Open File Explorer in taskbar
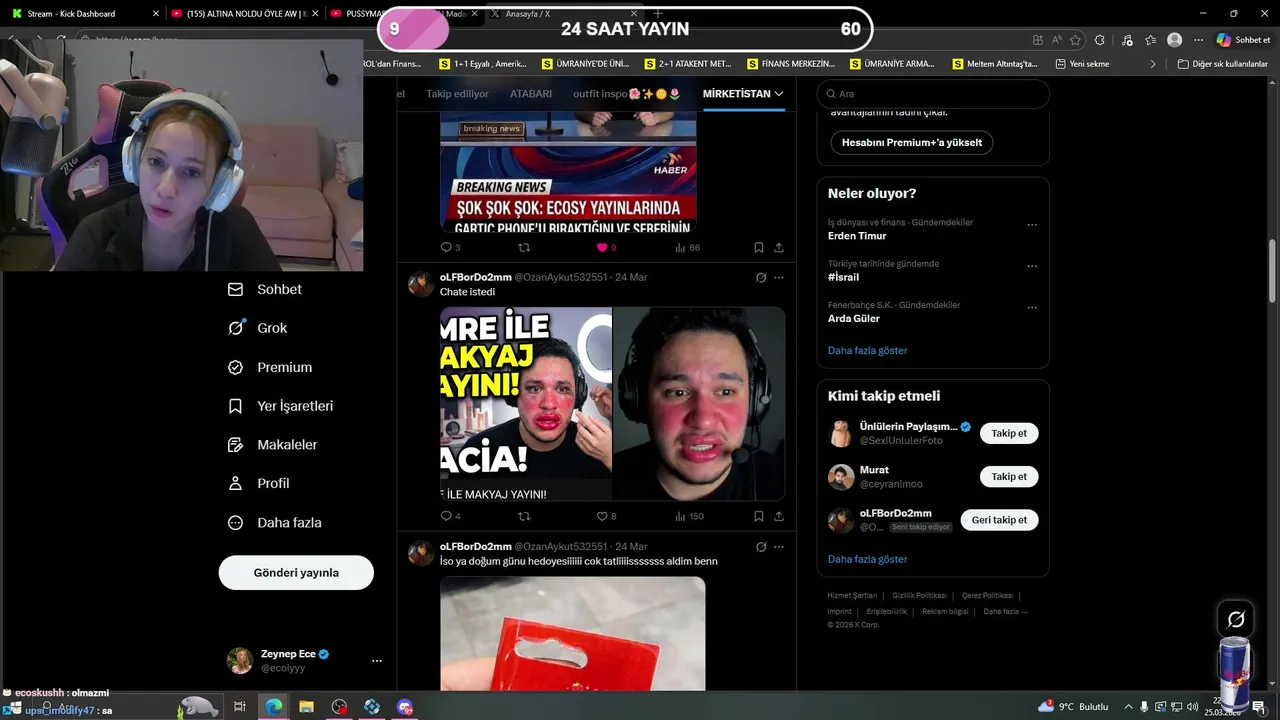 [306, 707]
